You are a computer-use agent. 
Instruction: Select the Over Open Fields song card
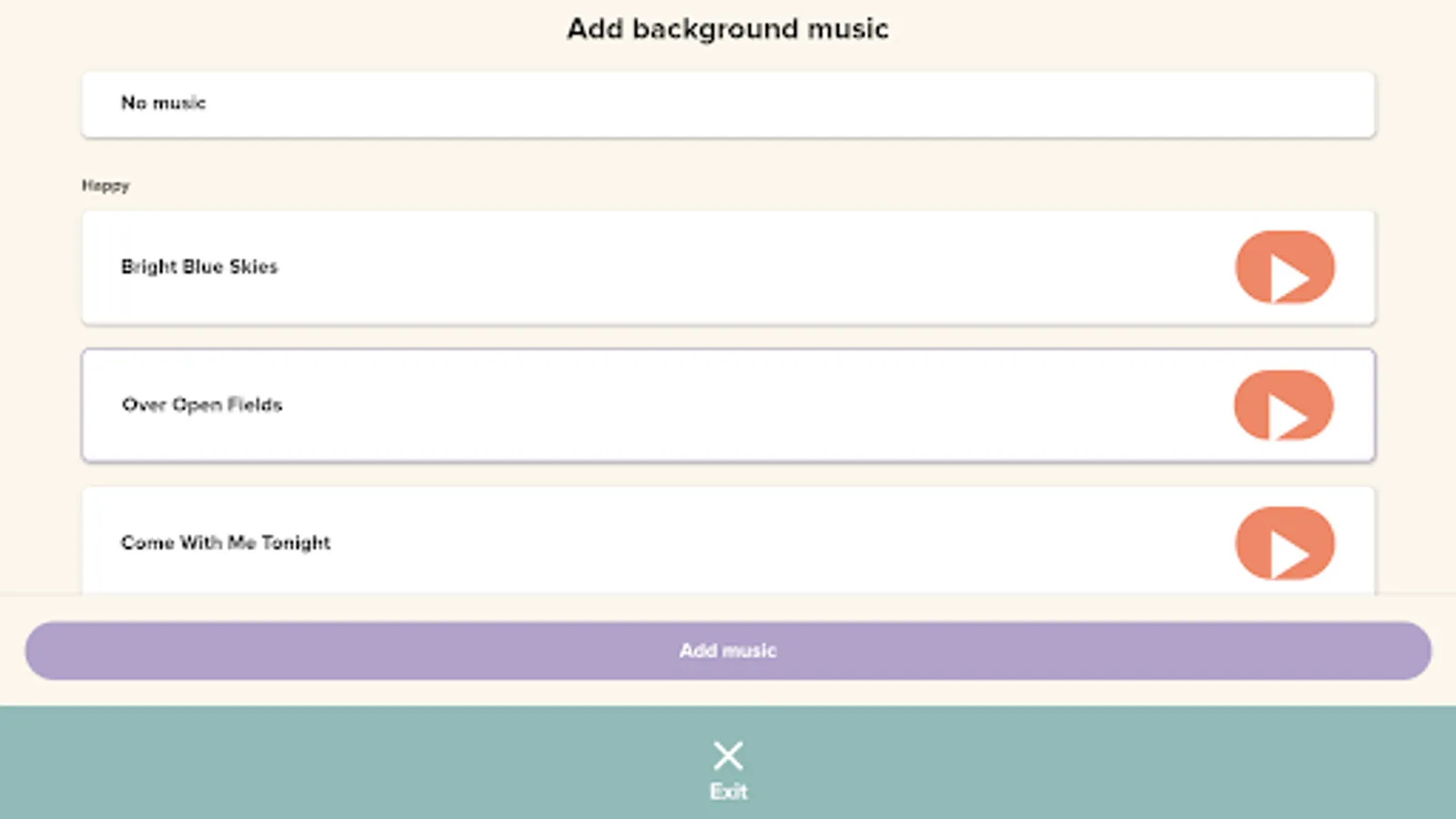tap(637, 406)
